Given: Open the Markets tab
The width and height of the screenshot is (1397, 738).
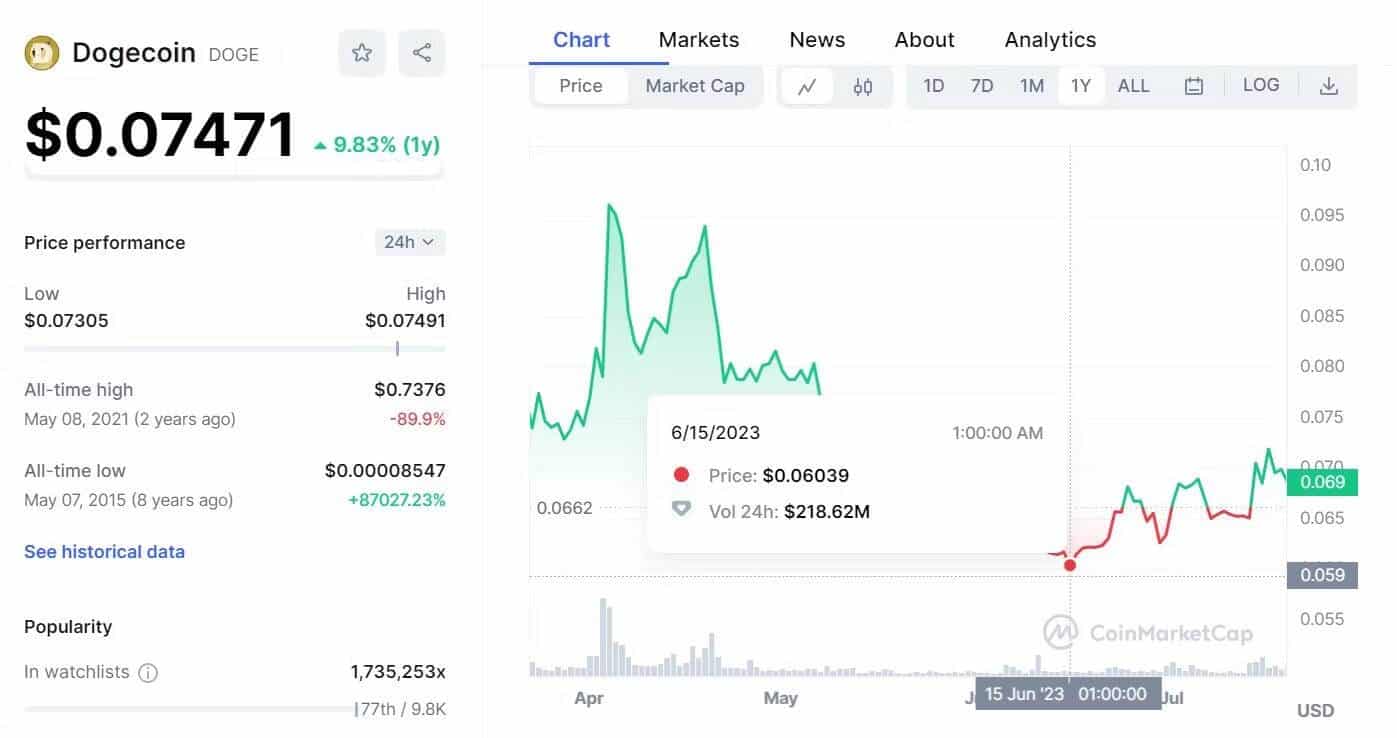Looking at the screenshot, I should point(699,40).
